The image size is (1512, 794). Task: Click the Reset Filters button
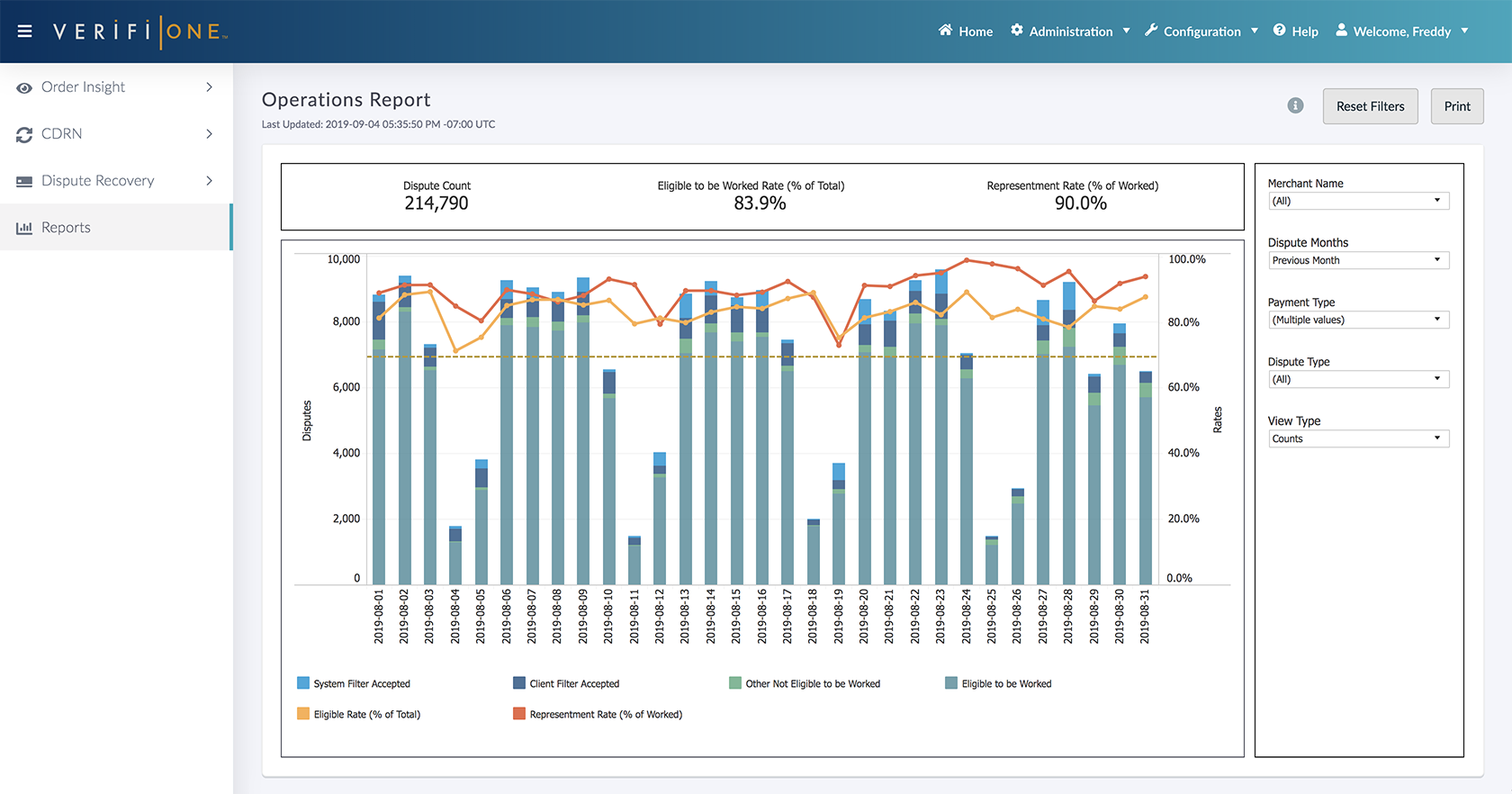coord(1370,106)
